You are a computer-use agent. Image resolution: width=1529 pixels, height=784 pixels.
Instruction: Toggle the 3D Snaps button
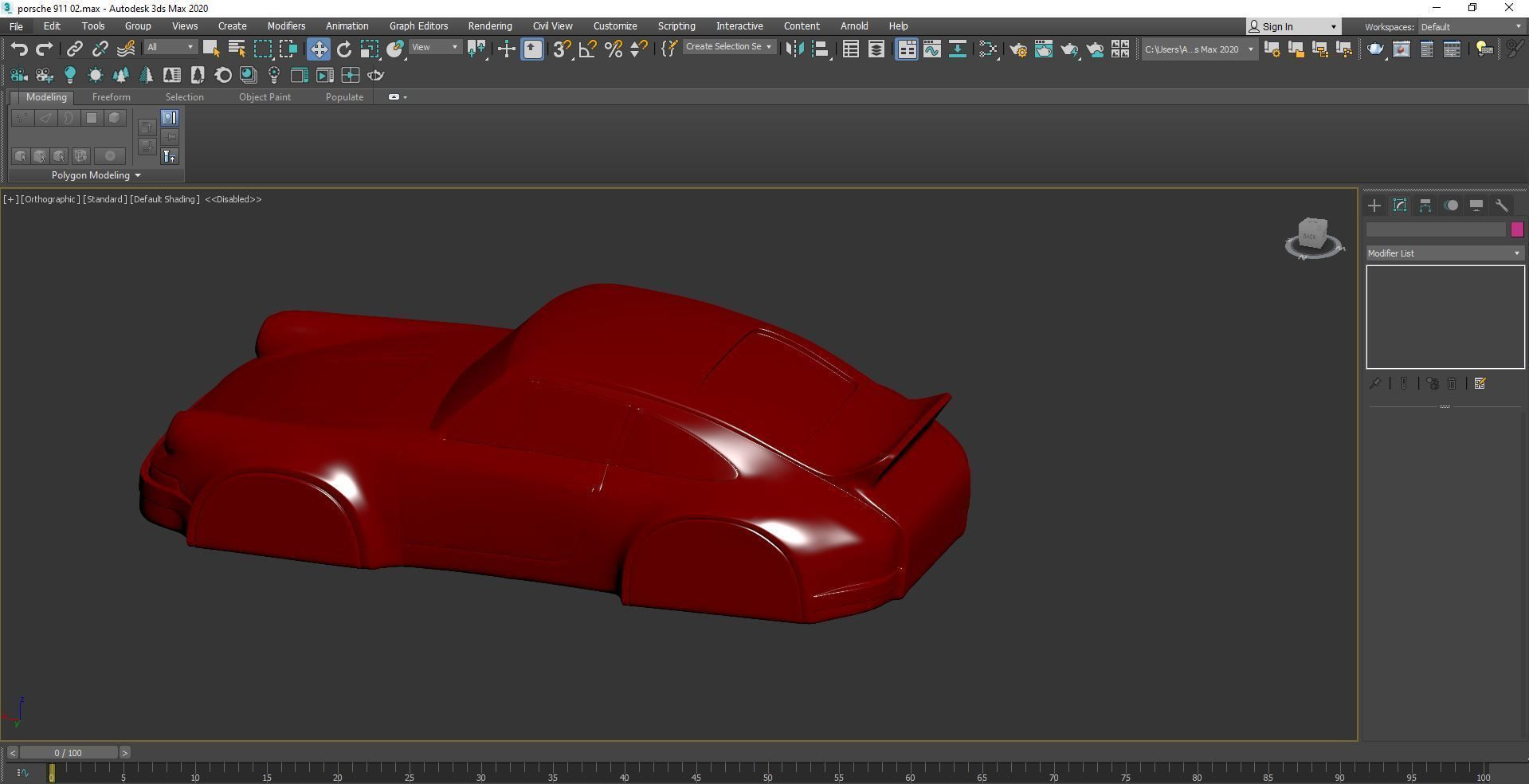[x=562, y=49]
